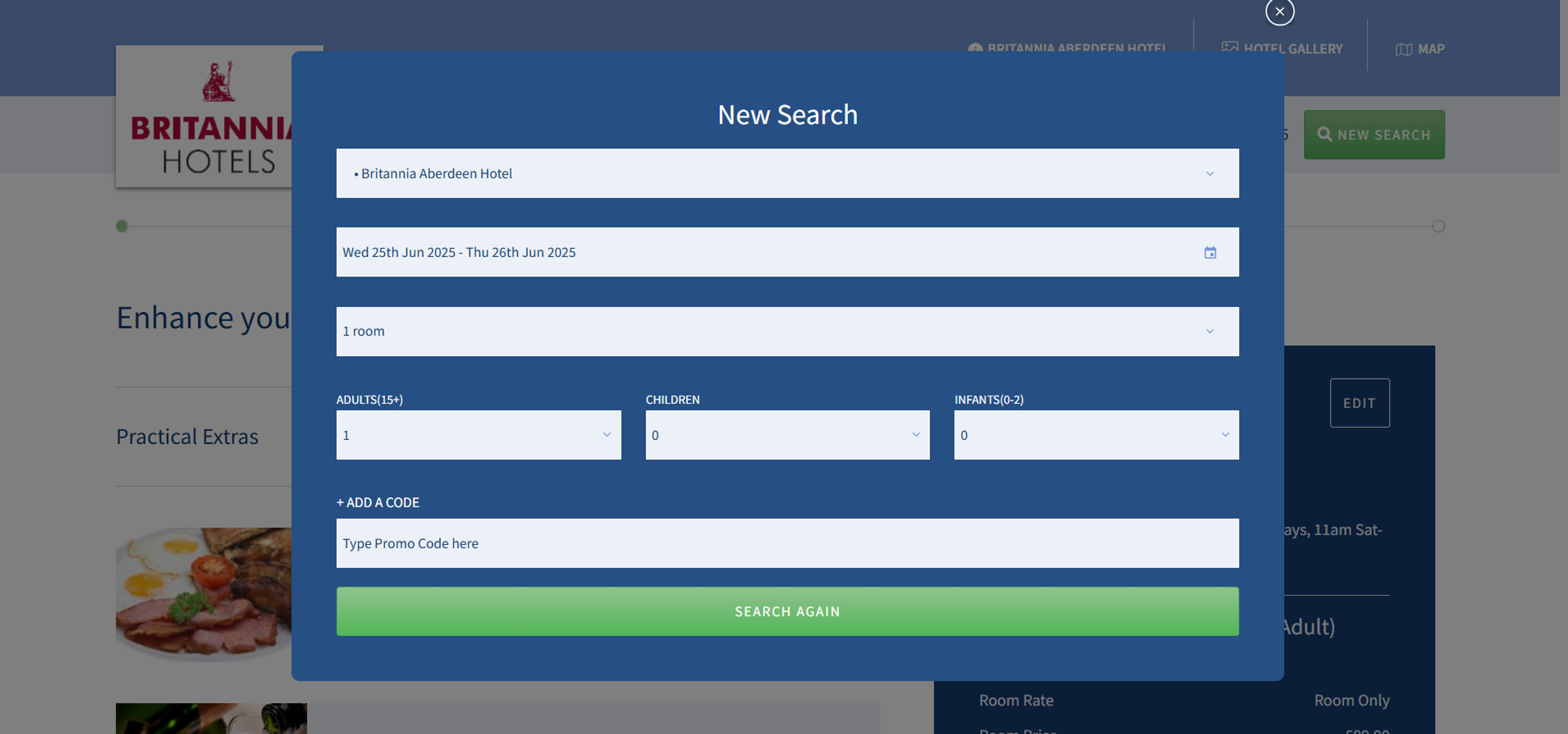Click the magnifier icon on New Search
The image size is (1568, 734).
[1325, 134]
